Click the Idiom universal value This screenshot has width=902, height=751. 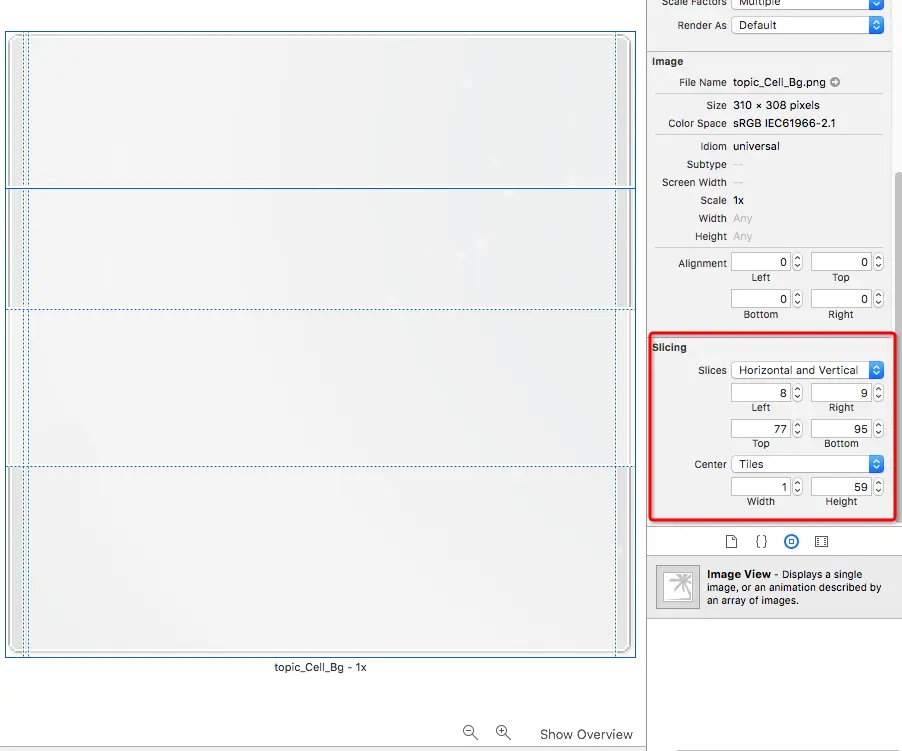[756, 146]
